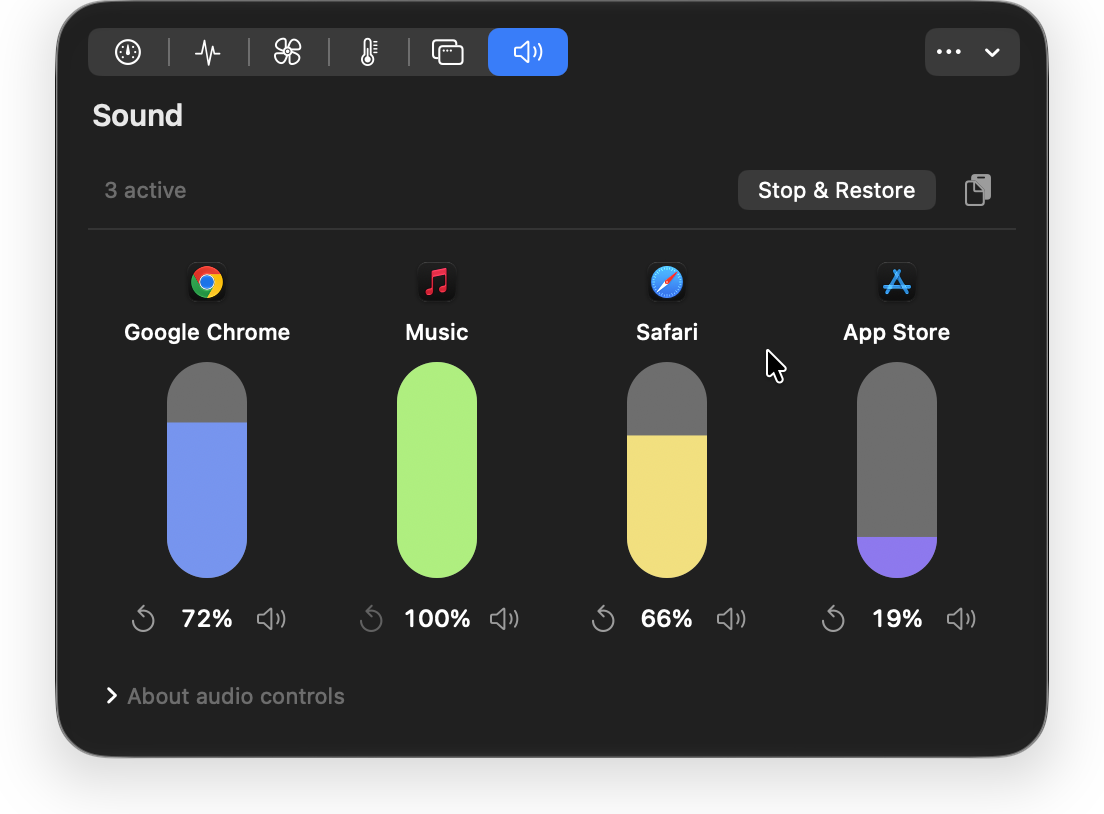Mute App Store using its speaker icon
1104x814 pixels.
[x=961, y=619]
